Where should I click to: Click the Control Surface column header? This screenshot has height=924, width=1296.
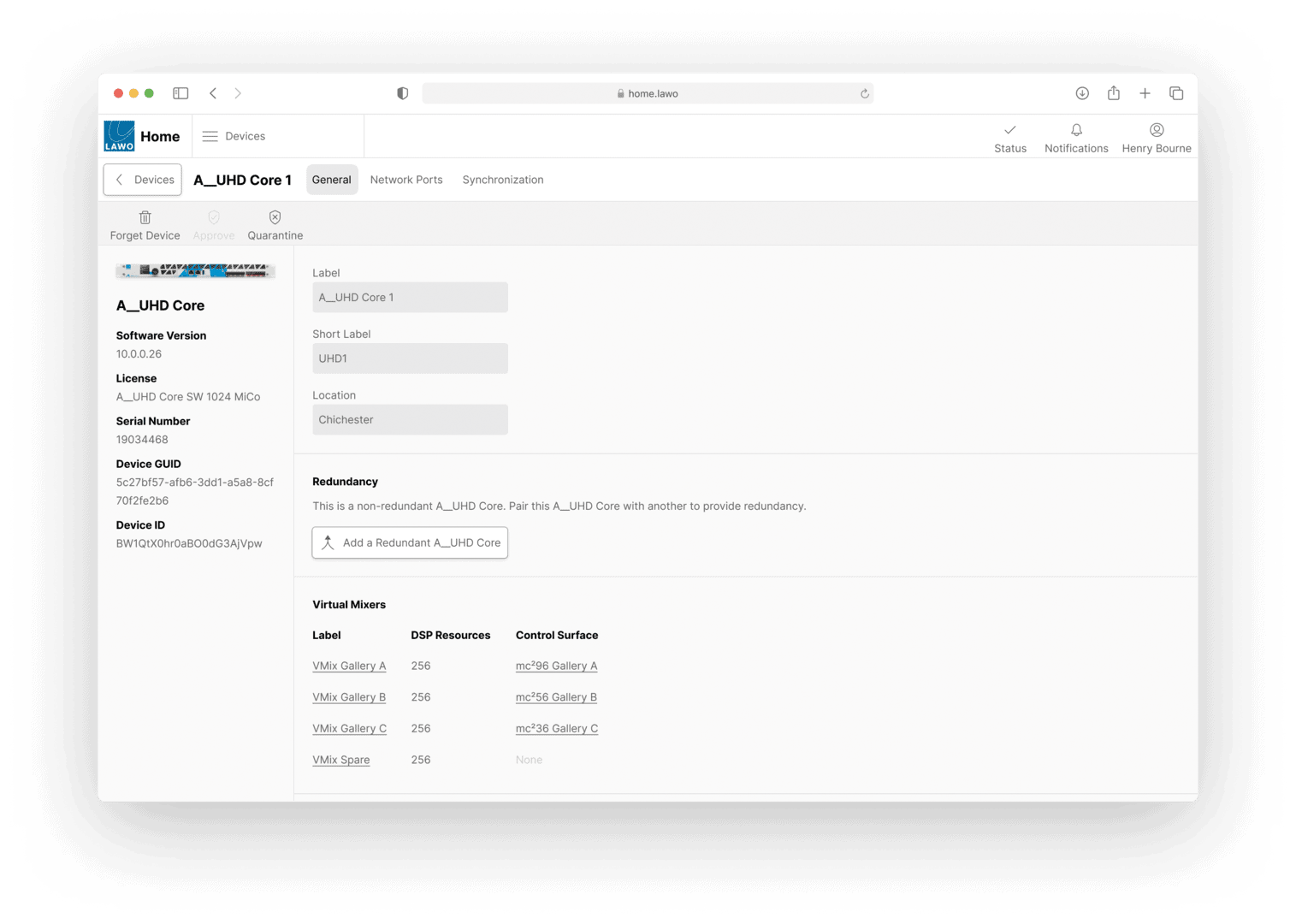(x=557, y=636)
